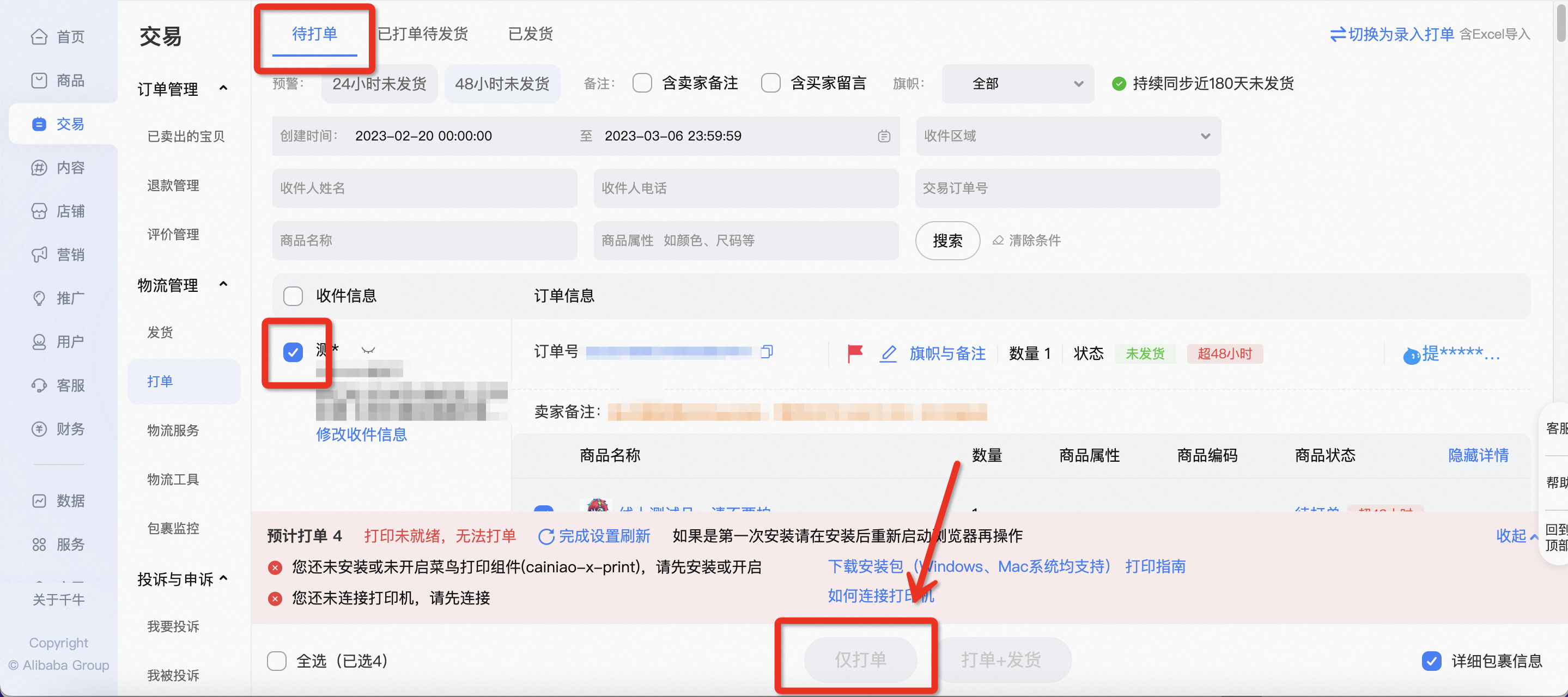The width and height of the screenshot is (1568, 697).
Task: Open the 旗帜与备注 link
Action: pyautogui.click(x=948, y=353)
